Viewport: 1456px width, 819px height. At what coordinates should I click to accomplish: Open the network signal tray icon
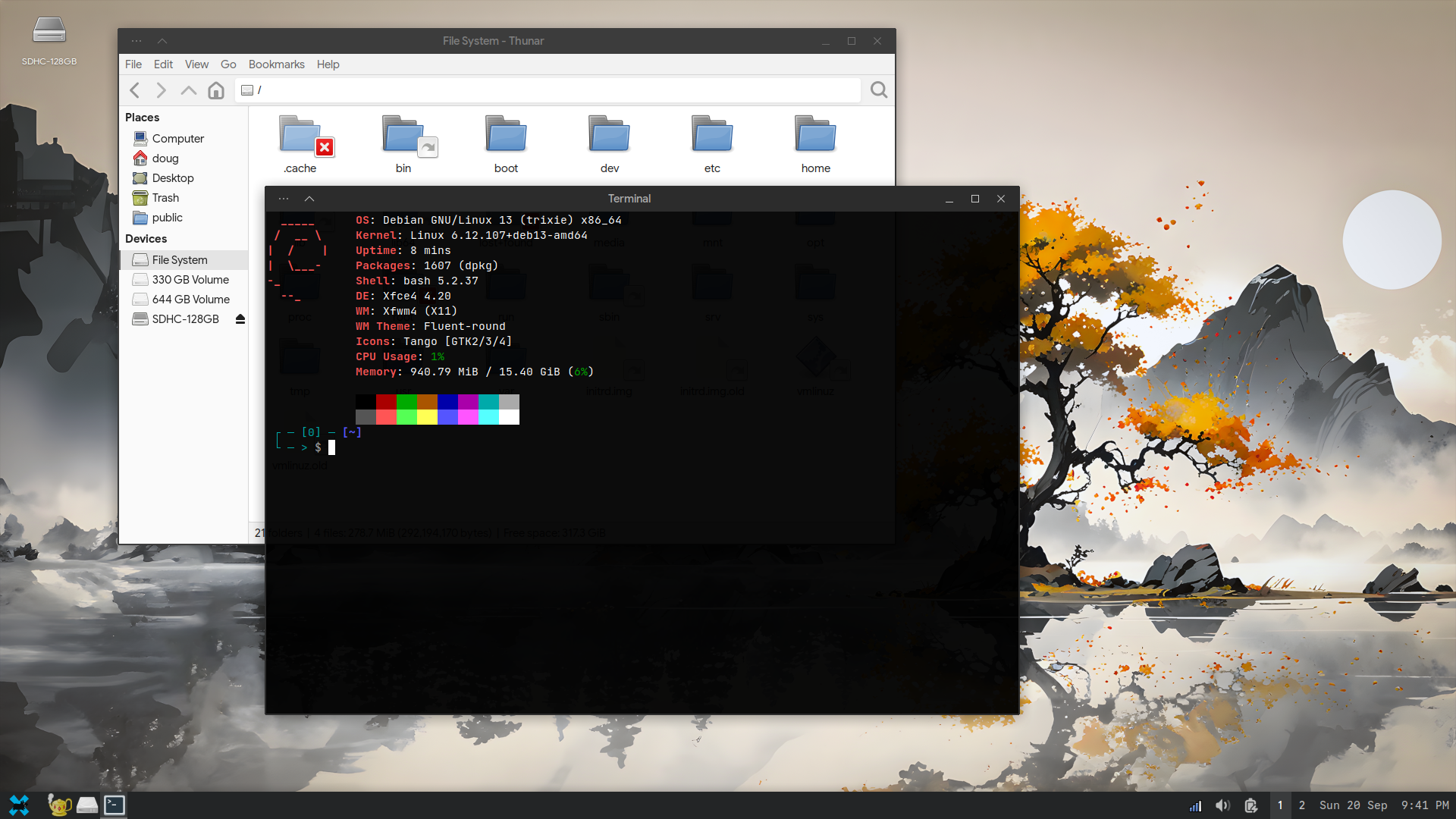[1195, 805]
